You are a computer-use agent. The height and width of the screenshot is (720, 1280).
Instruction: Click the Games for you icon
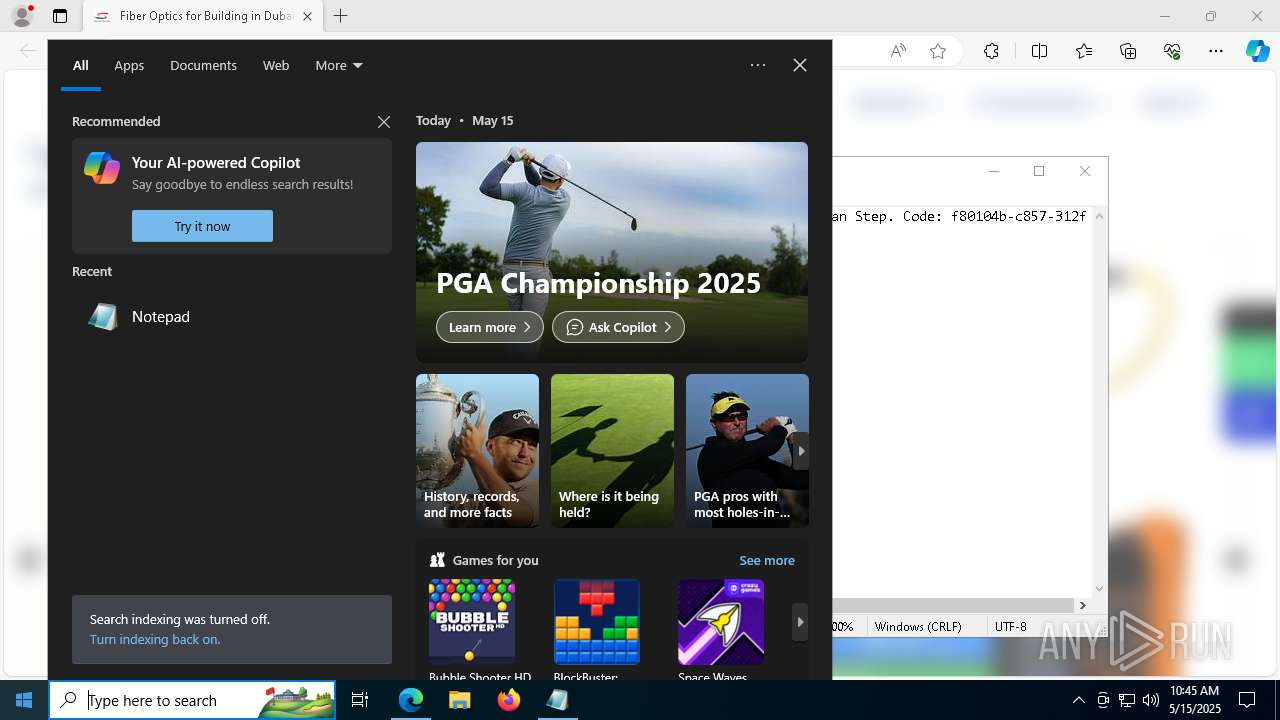pyautogui.click(x=437, y=560)
